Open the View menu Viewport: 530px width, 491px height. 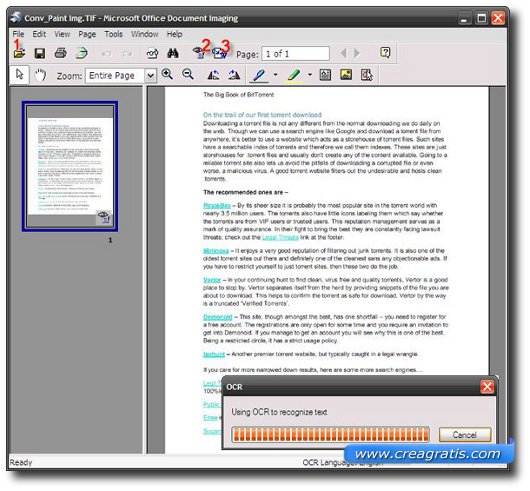click(62, 34)
